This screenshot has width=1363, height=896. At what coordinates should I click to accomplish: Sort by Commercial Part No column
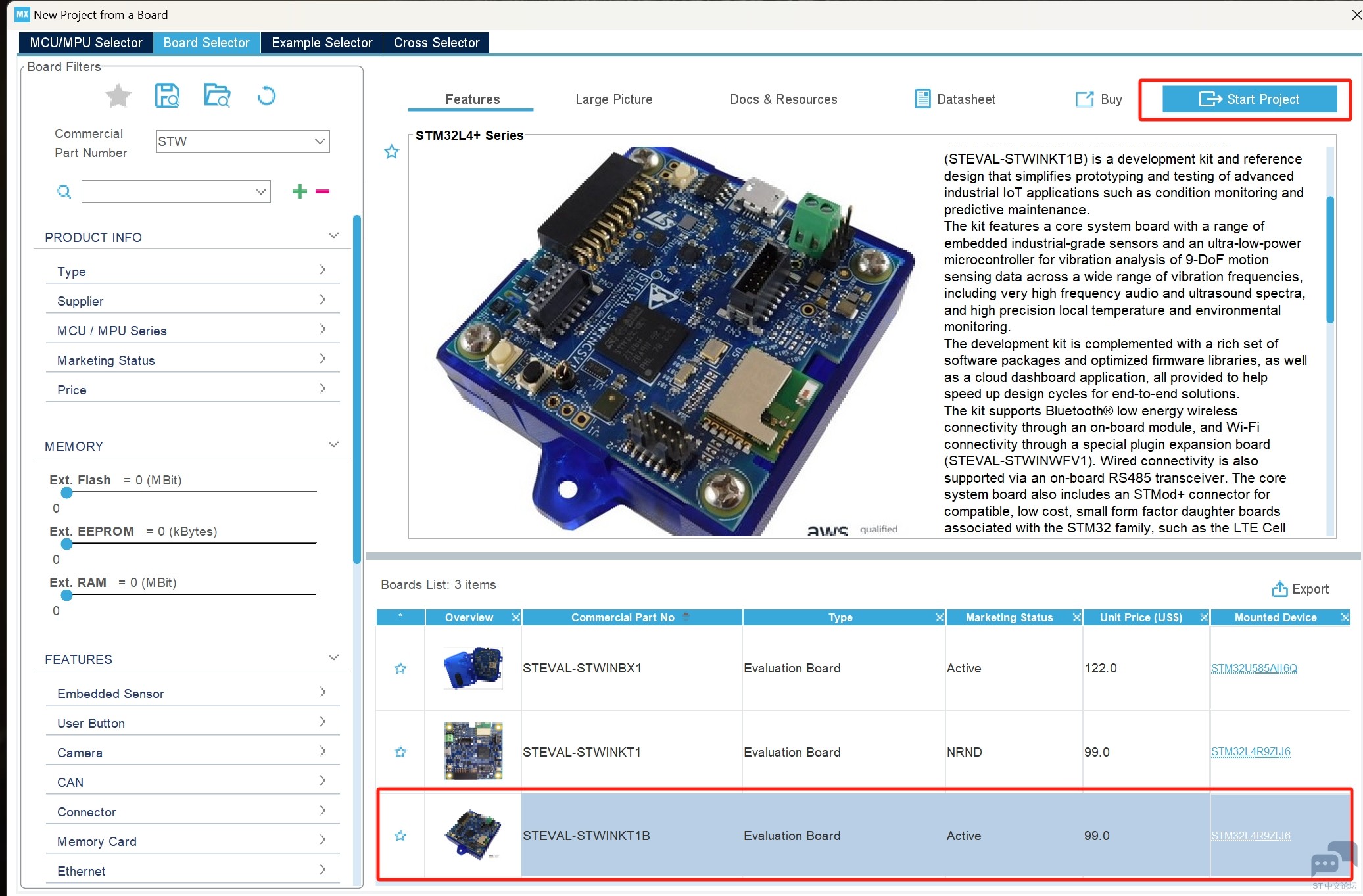coord(631,617)
